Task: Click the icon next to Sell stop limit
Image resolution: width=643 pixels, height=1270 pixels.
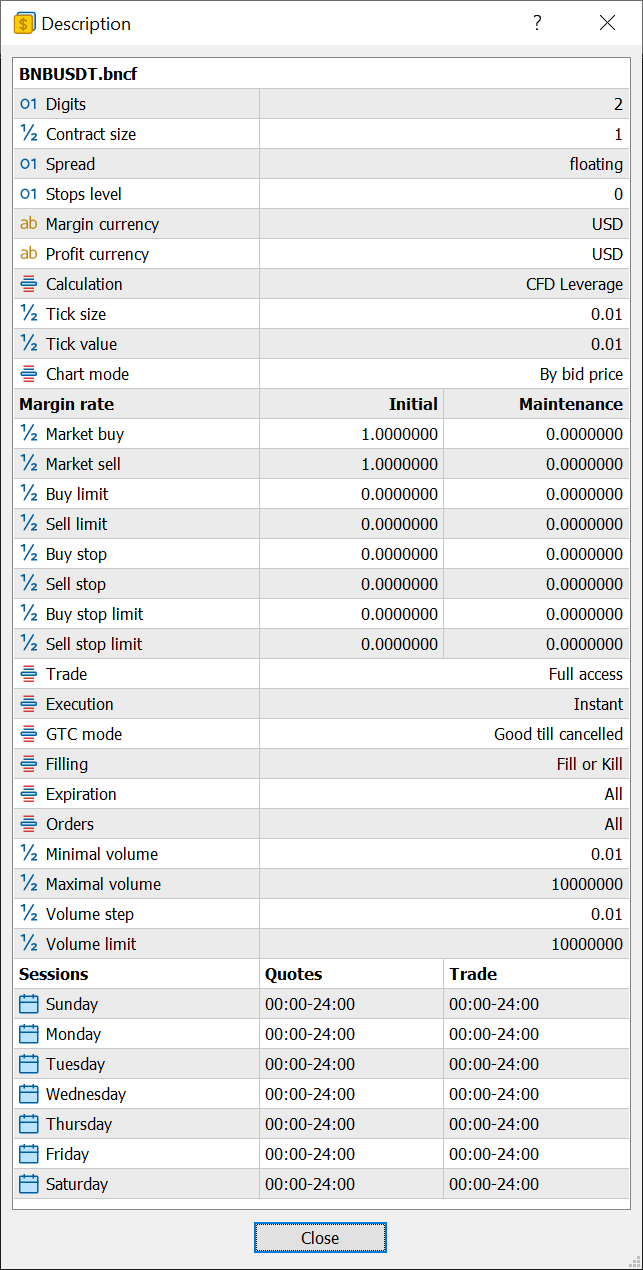Action: point(28,644)
